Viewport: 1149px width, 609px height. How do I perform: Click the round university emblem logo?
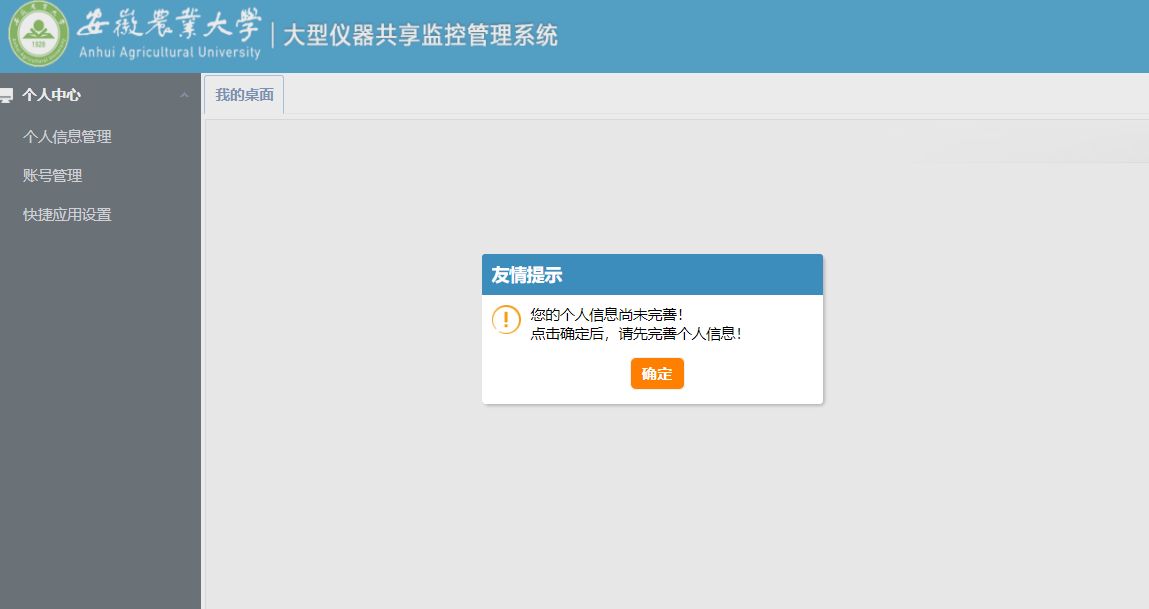click(39, 36)
